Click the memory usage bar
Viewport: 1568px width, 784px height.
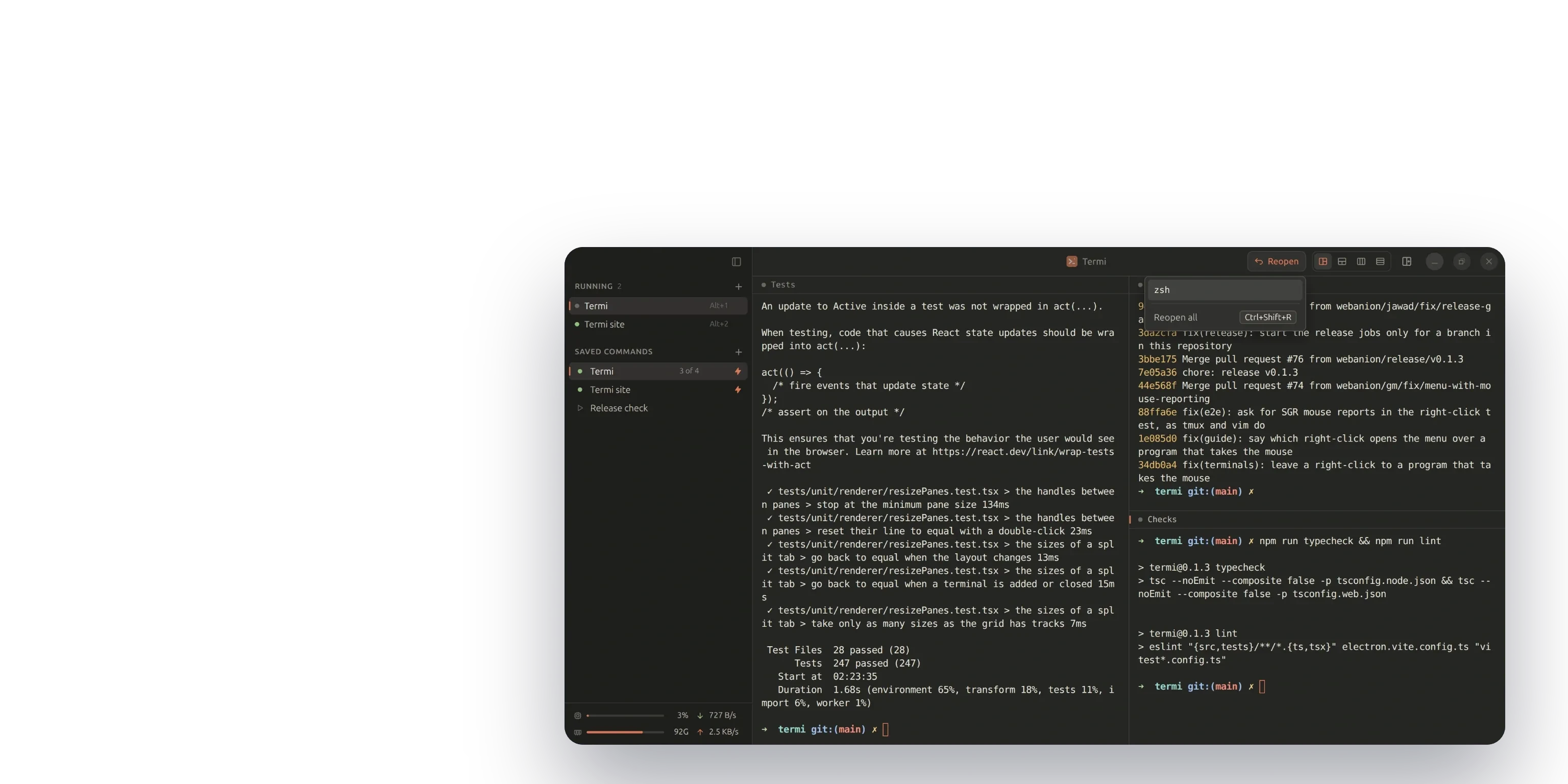625,732
